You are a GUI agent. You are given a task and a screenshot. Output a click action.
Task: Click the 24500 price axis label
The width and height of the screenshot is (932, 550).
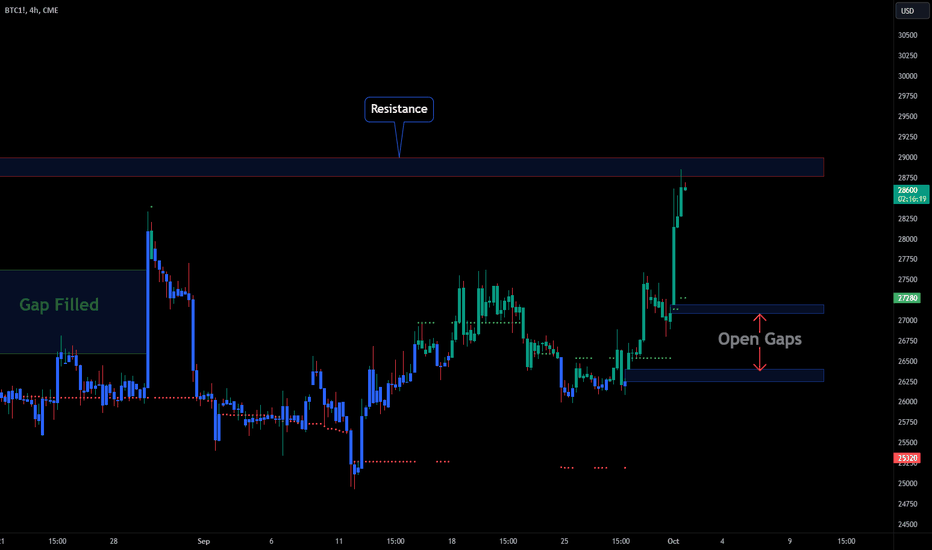pos(907,524)
